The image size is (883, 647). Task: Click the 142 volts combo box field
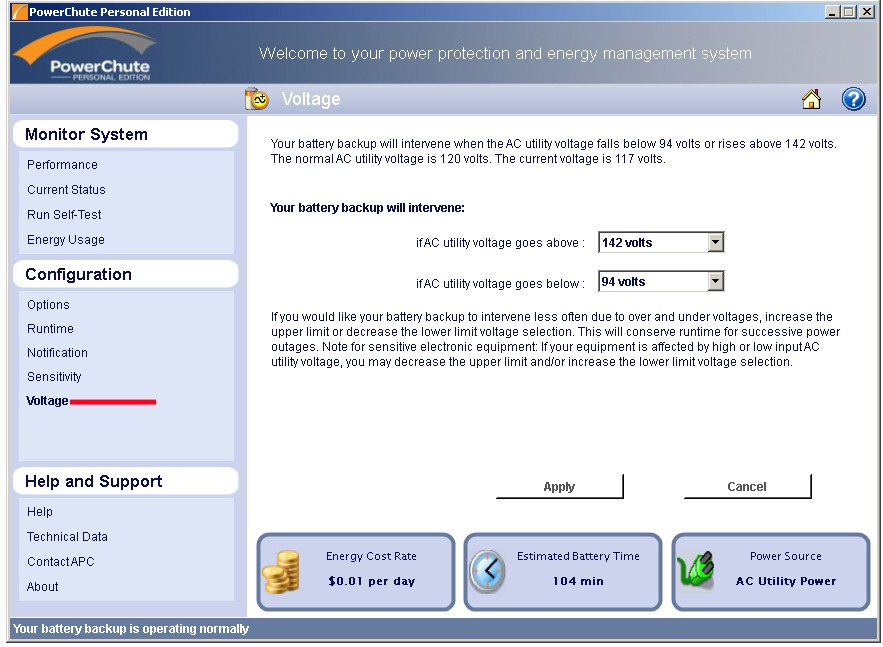661,243
